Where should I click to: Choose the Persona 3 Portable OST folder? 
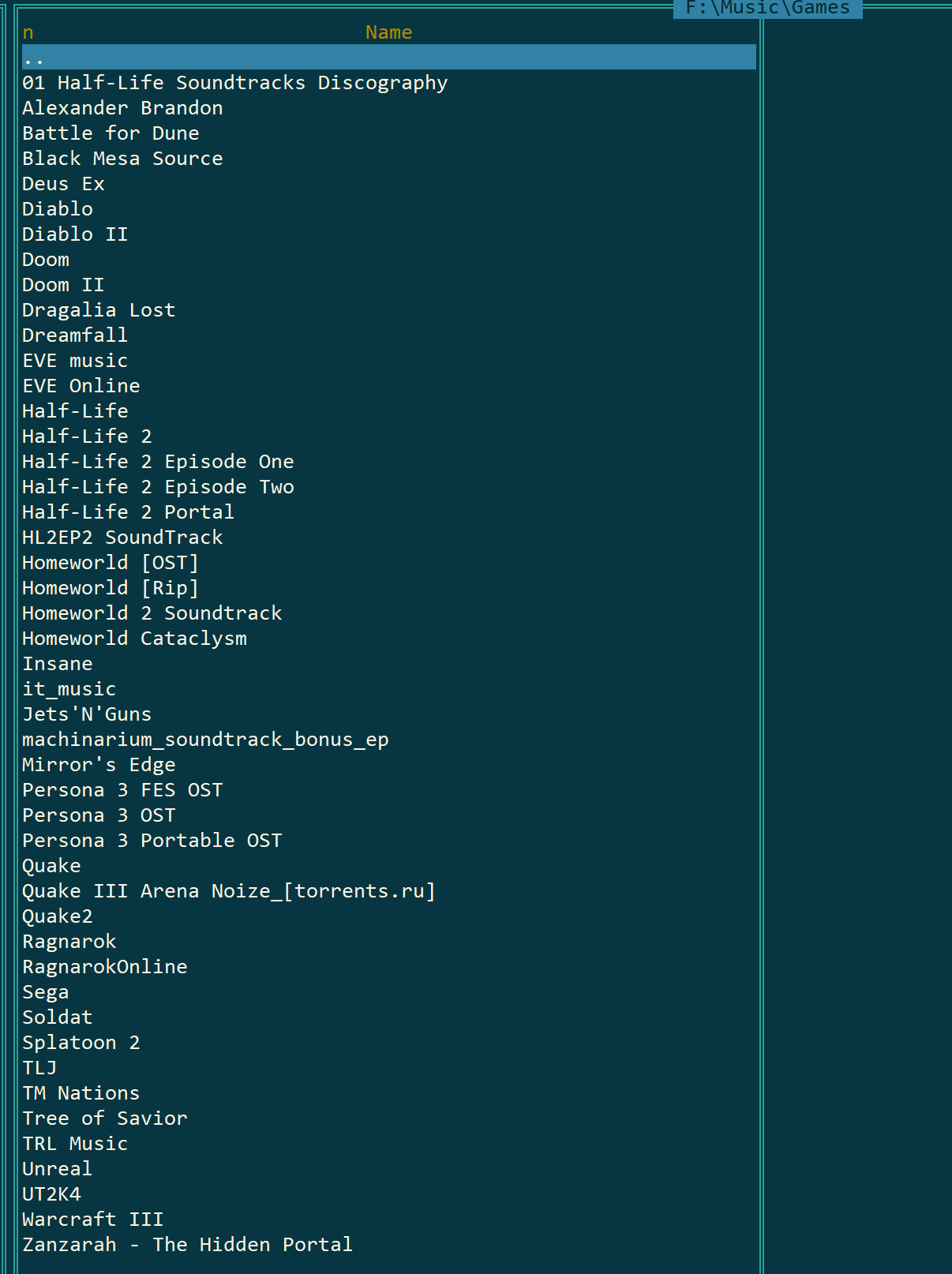click(152, 841)
